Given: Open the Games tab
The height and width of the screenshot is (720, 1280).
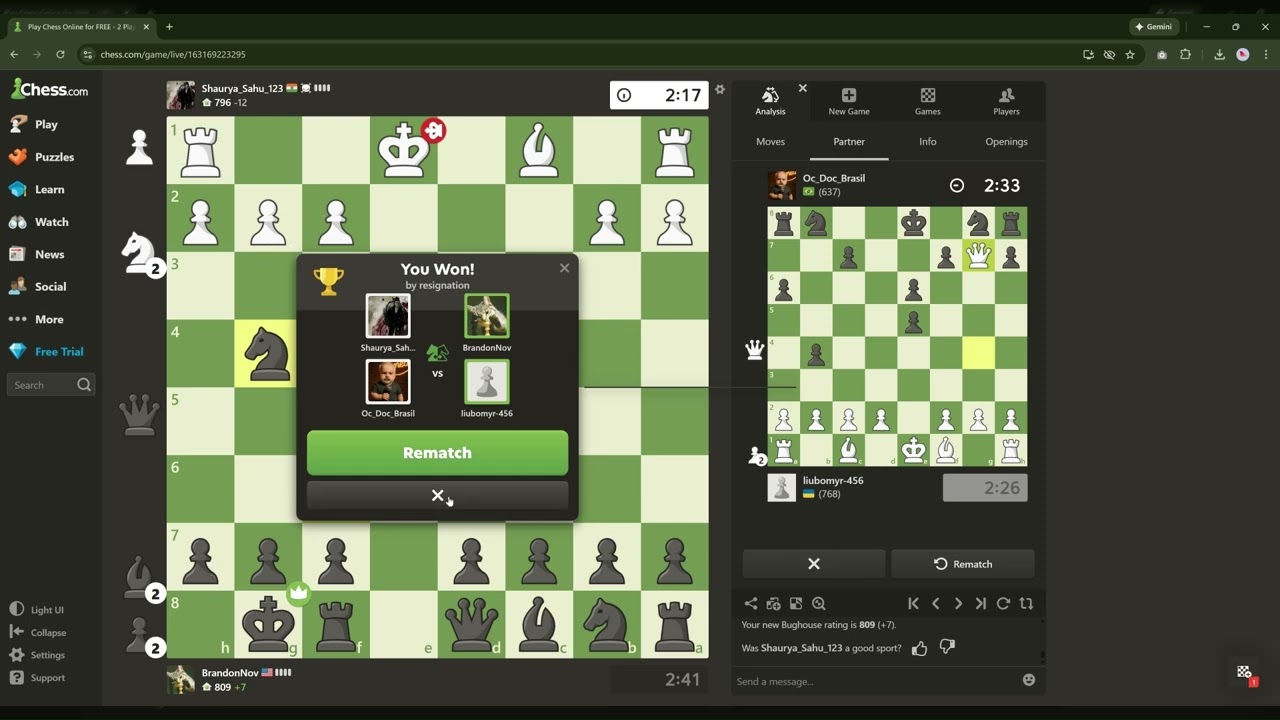Looking at the screenshot, I should pyautogui.click(x=928, y=101).
